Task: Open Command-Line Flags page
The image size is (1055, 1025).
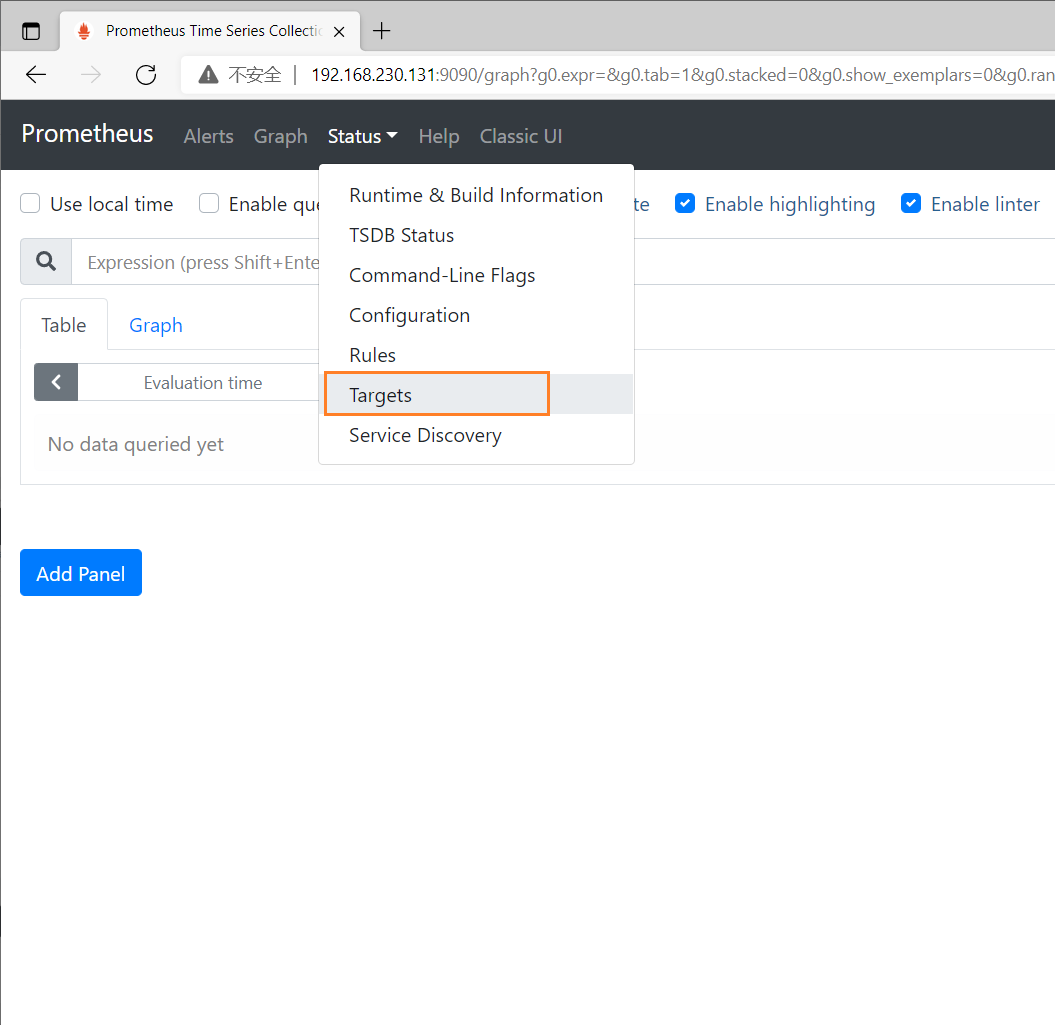Action: coord(476,275)
